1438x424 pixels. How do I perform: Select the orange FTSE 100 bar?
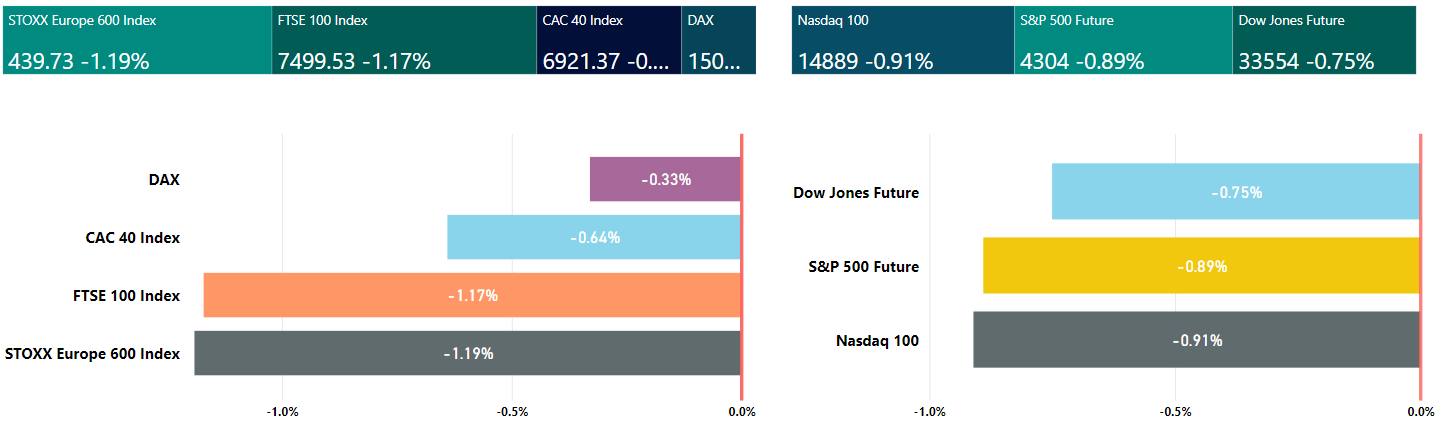(472, 295)
